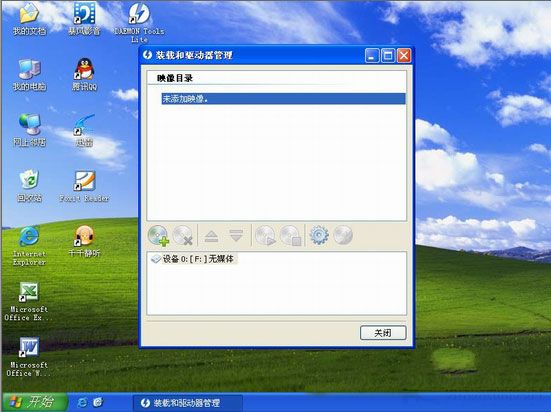Select device 0 [F:] 无媒体 entry
The height and width of the screenshot is (412, 551).
click(193, 259)
